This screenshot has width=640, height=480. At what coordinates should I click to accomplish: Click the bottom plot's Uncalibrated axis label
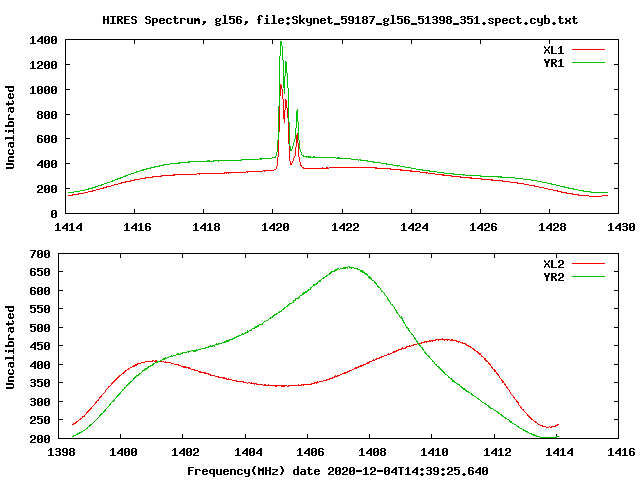coord(10,347)
